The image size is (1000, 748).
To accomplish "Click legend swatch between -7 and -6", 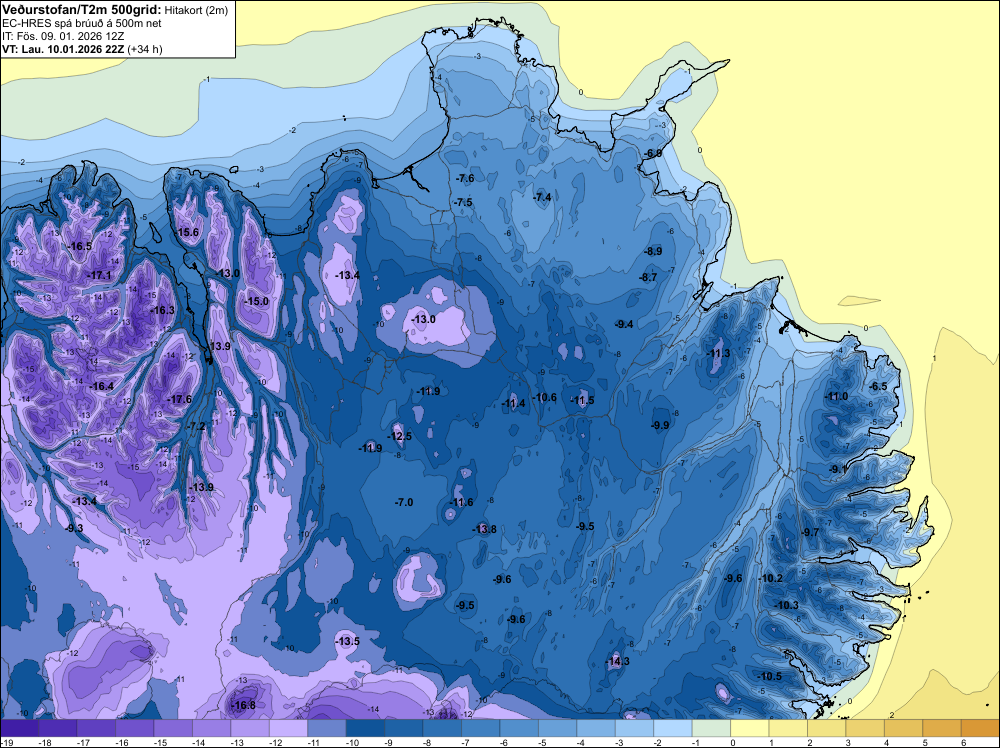I will pos(481,728).
